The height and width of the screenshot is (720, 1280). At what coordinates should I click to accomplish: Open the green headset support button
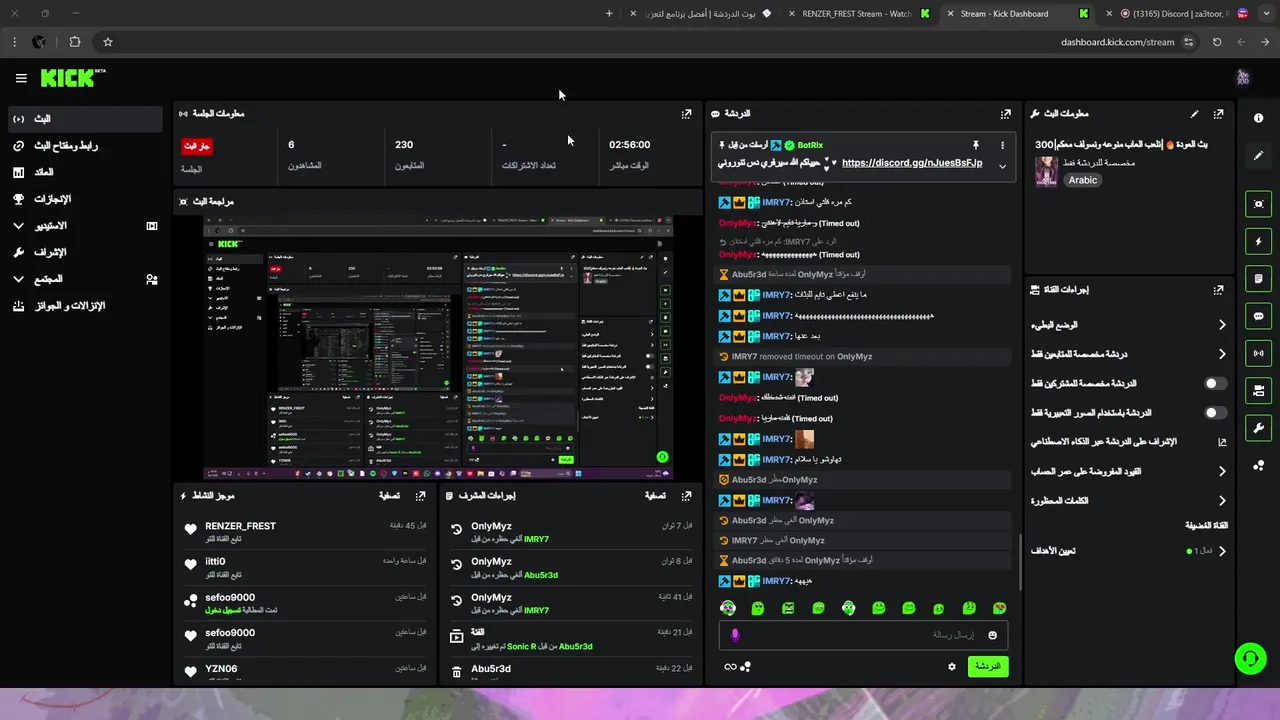[x=1250, y=658]
